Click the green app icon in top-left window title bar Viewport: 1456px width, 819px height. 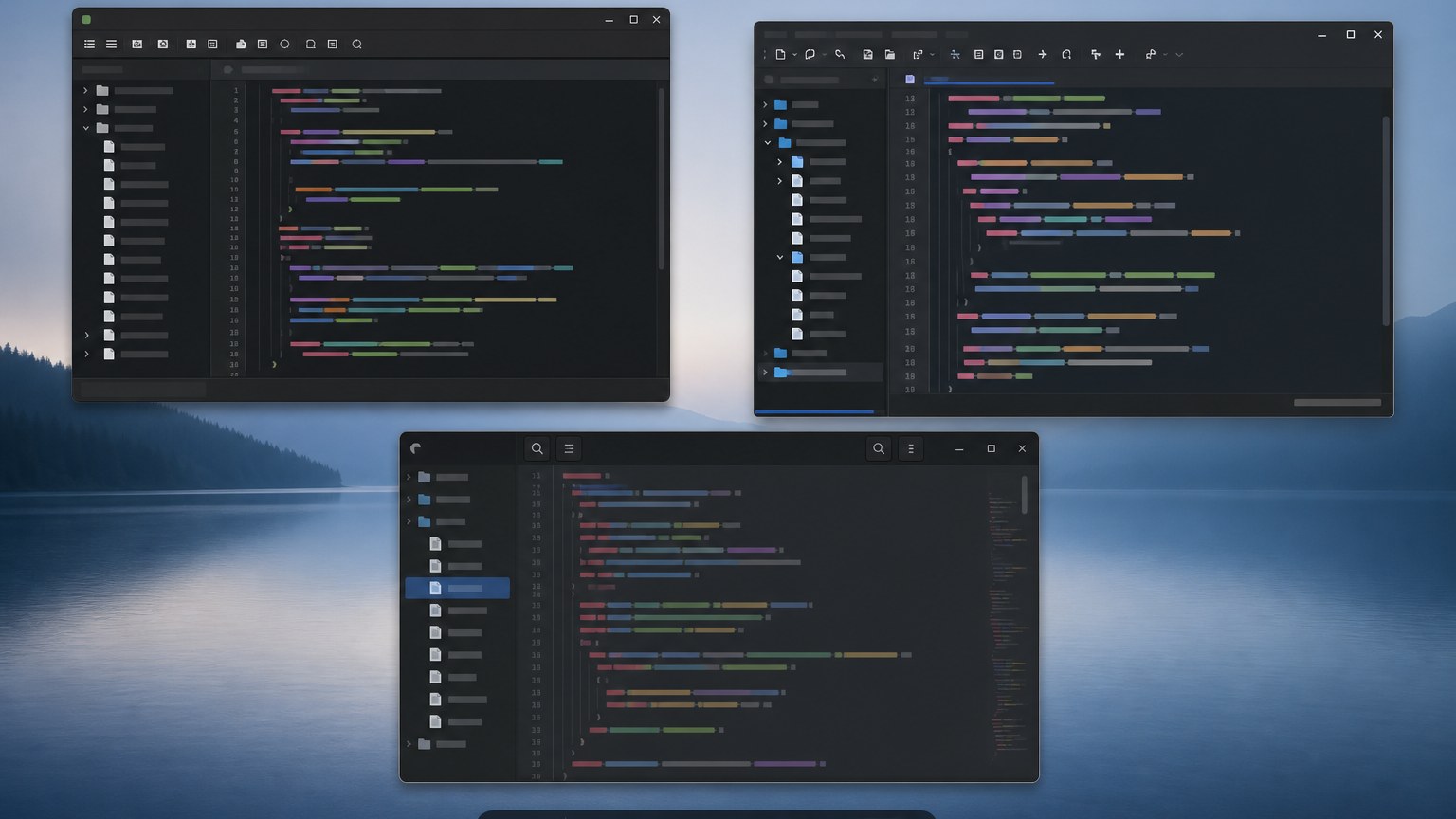point(86,19)
